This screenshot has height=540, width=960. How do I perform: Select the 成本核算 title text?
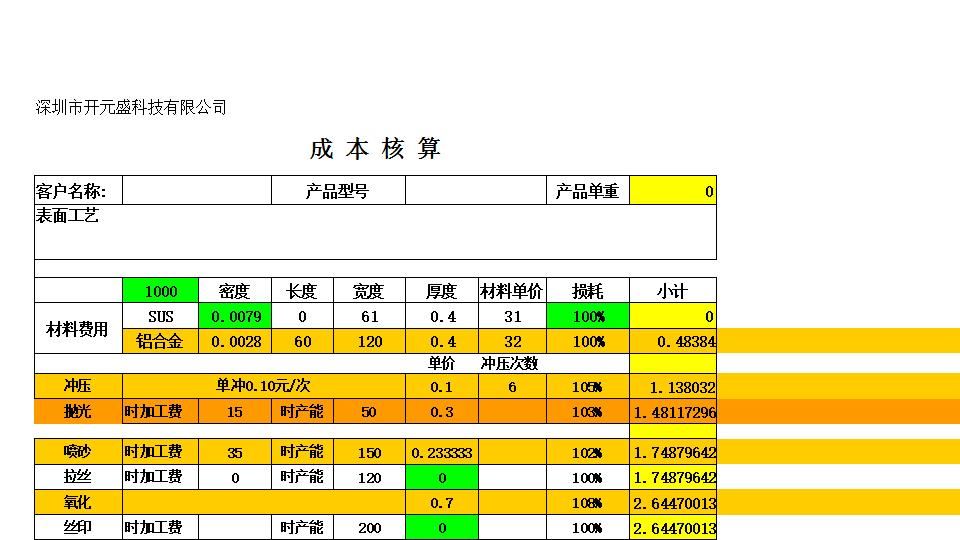click(x=375, y=149)
